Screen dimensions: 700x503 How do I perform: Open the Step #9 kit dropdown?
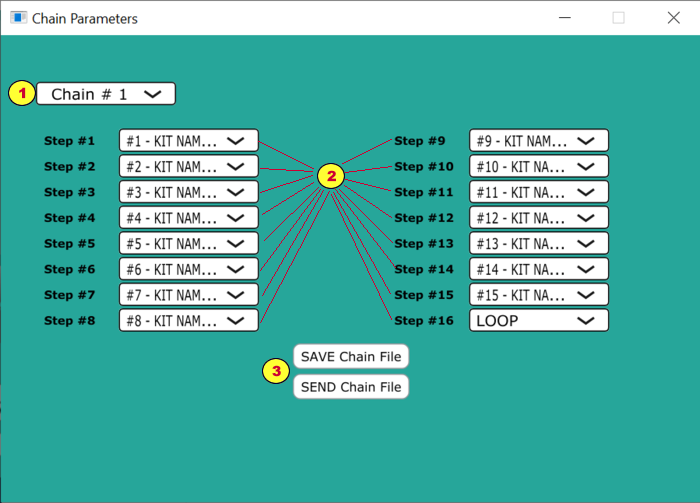tap(539, 141)
